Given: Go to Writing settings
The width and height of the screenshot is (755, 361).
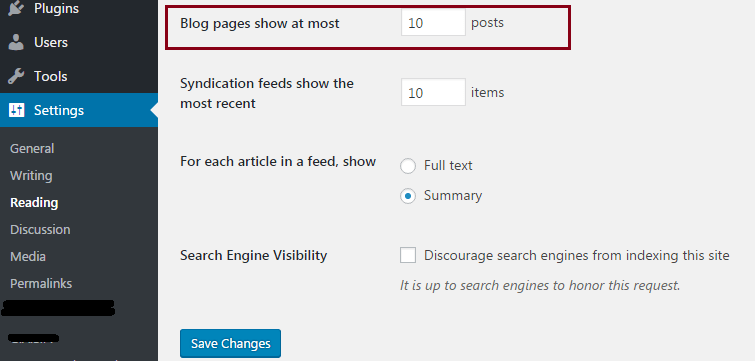Looking at the screenshot, I should click(x=31, y=176).
